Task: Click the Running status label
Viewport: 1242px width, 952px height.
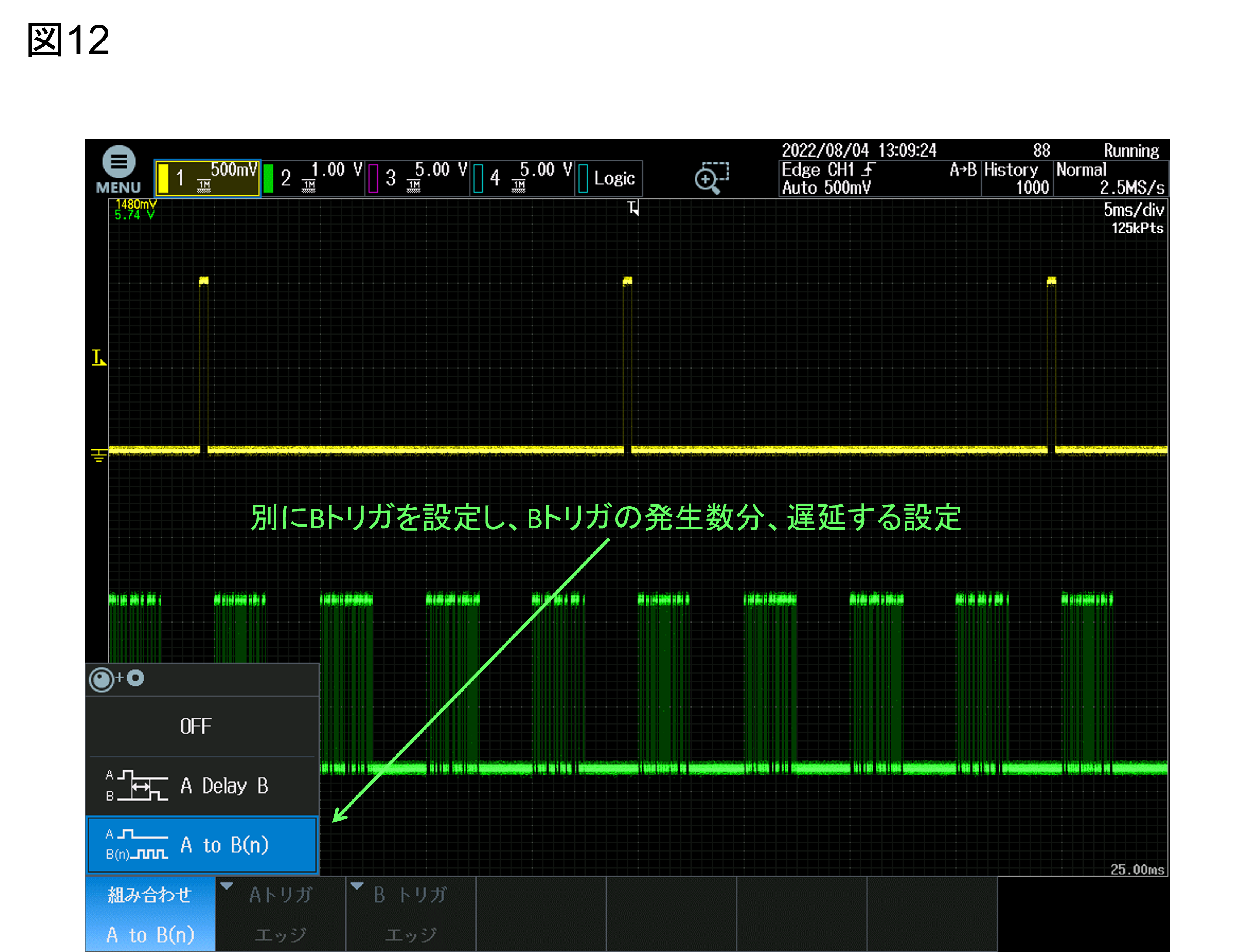Action: coord(1131,151)
